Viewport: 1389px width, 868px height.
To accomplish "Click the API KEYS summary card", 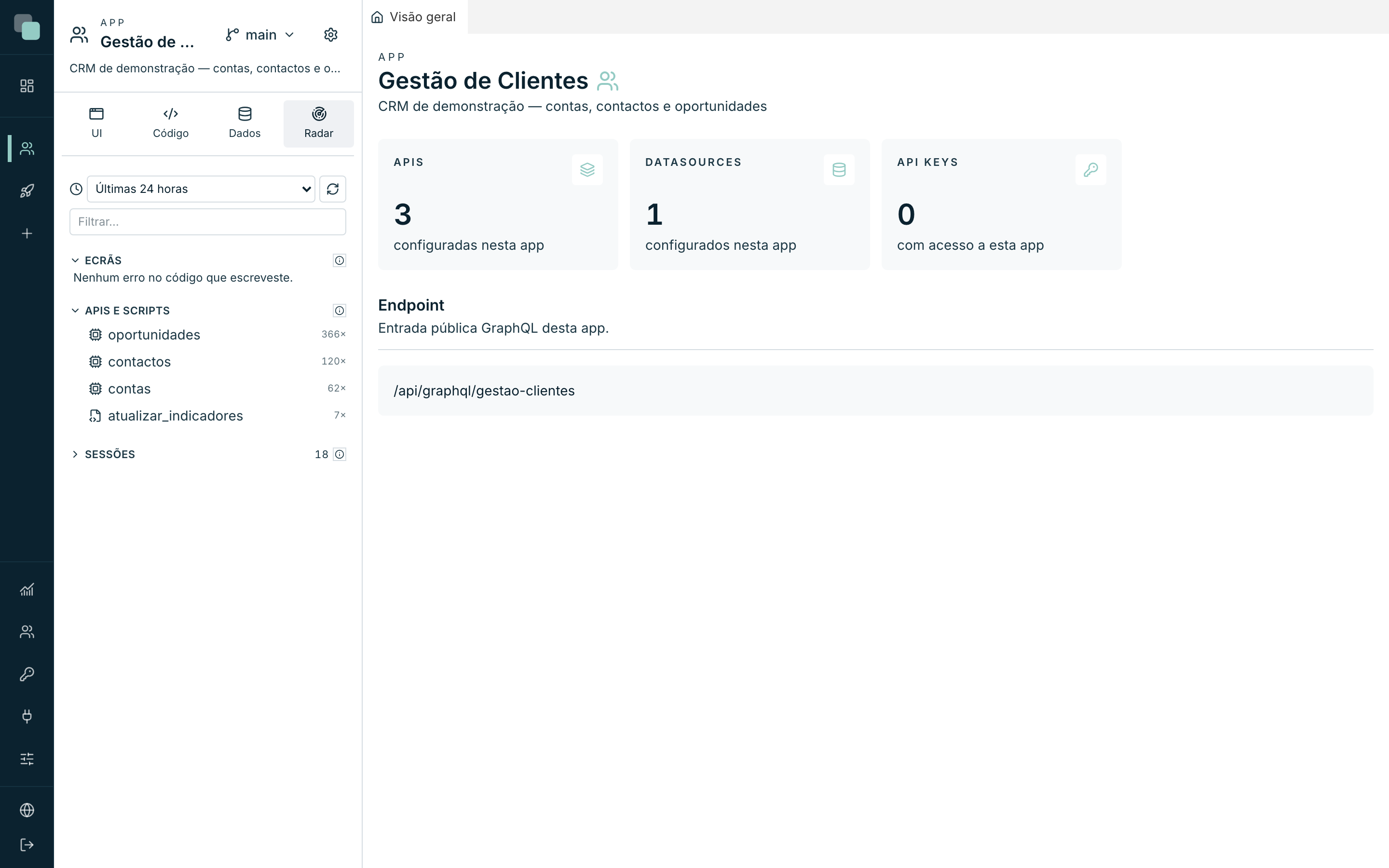I will (x=1001, y=204).
